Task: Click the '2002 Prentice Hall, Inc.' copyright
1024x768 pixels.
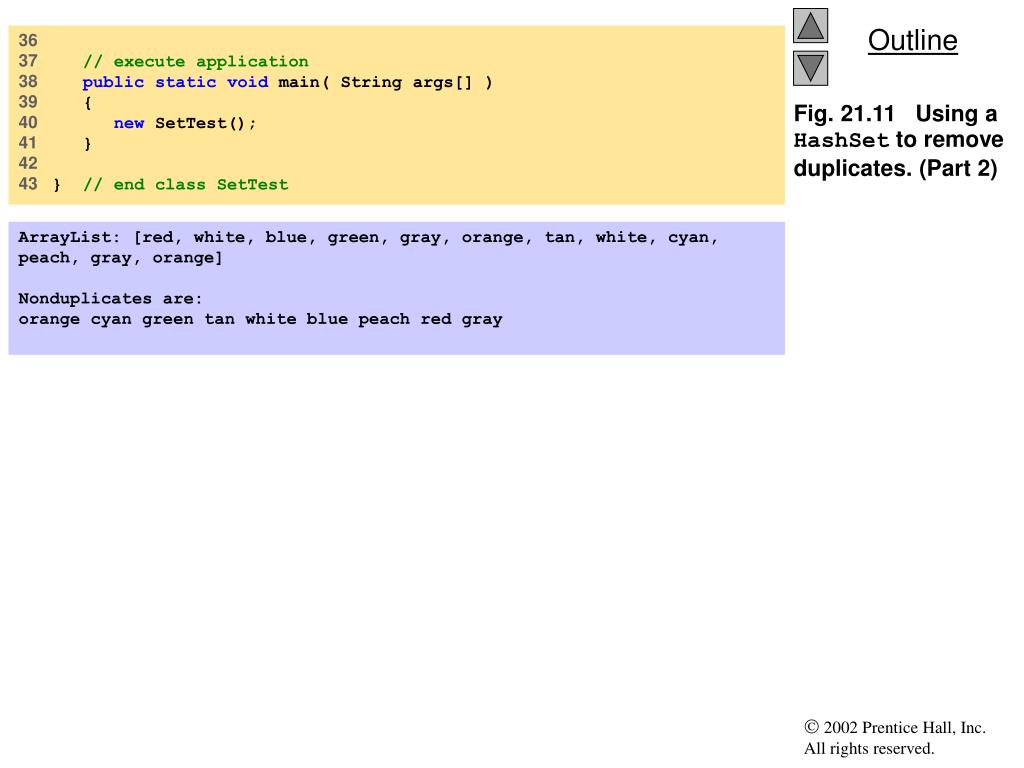Action: (x=895, y=728)
